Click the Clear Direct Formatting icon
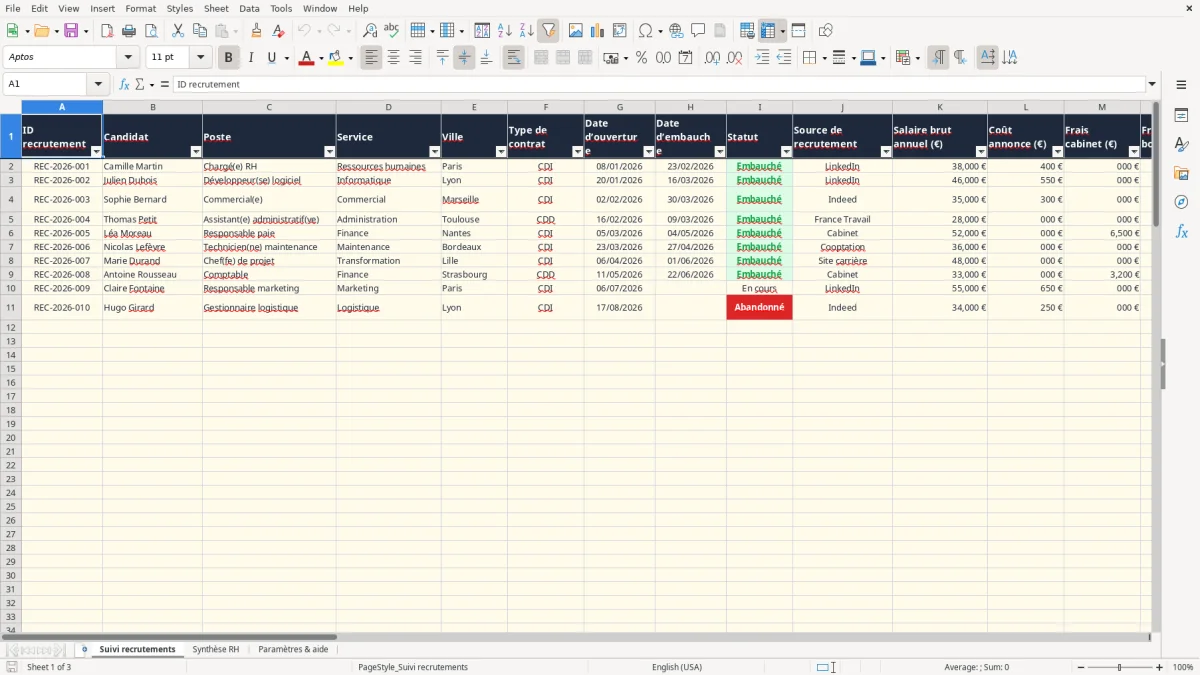The height and width of the screenshot is (675, 1200). tap(279, 31)
